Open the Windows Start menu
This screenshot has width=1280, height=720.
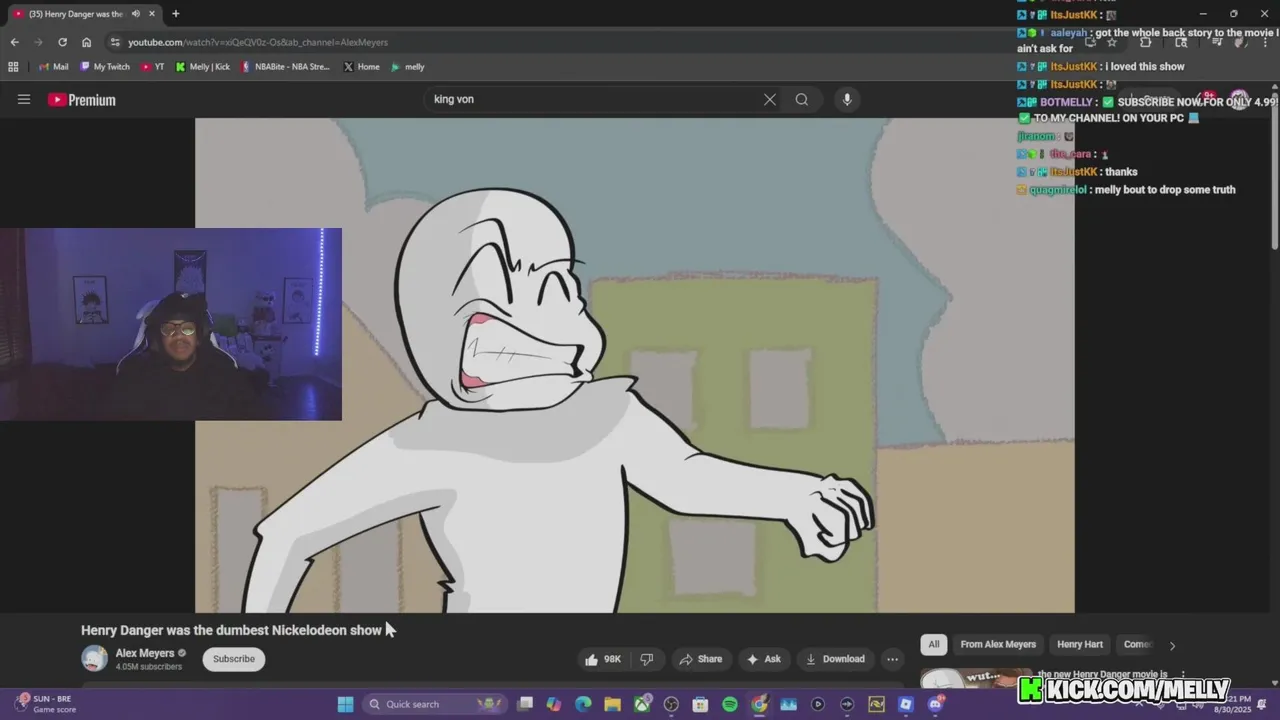pyautogui.click(x=345, y=704)
